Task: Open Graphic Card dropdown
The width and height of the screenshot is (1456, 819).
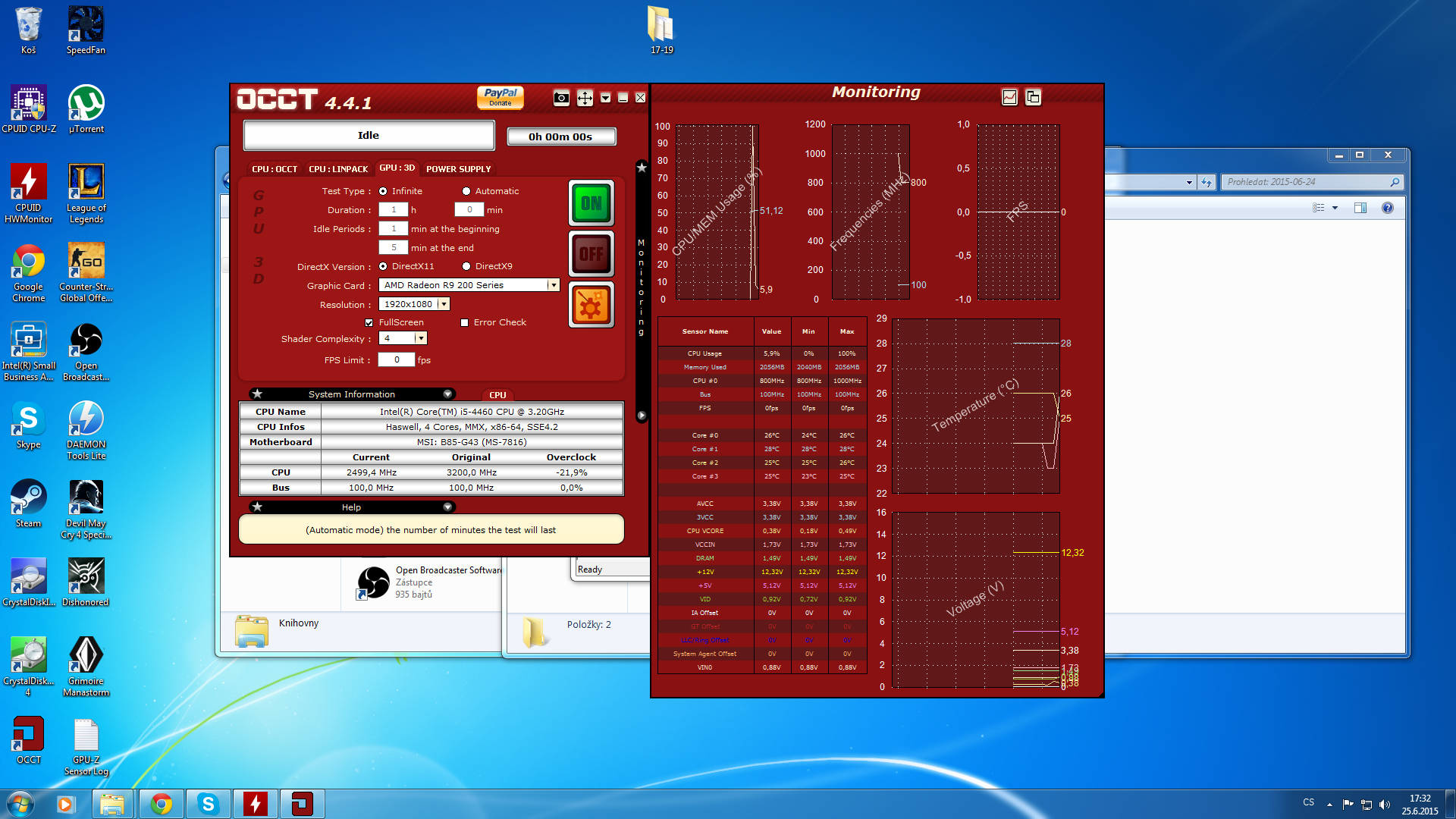Action: click(x=554, y=285)
